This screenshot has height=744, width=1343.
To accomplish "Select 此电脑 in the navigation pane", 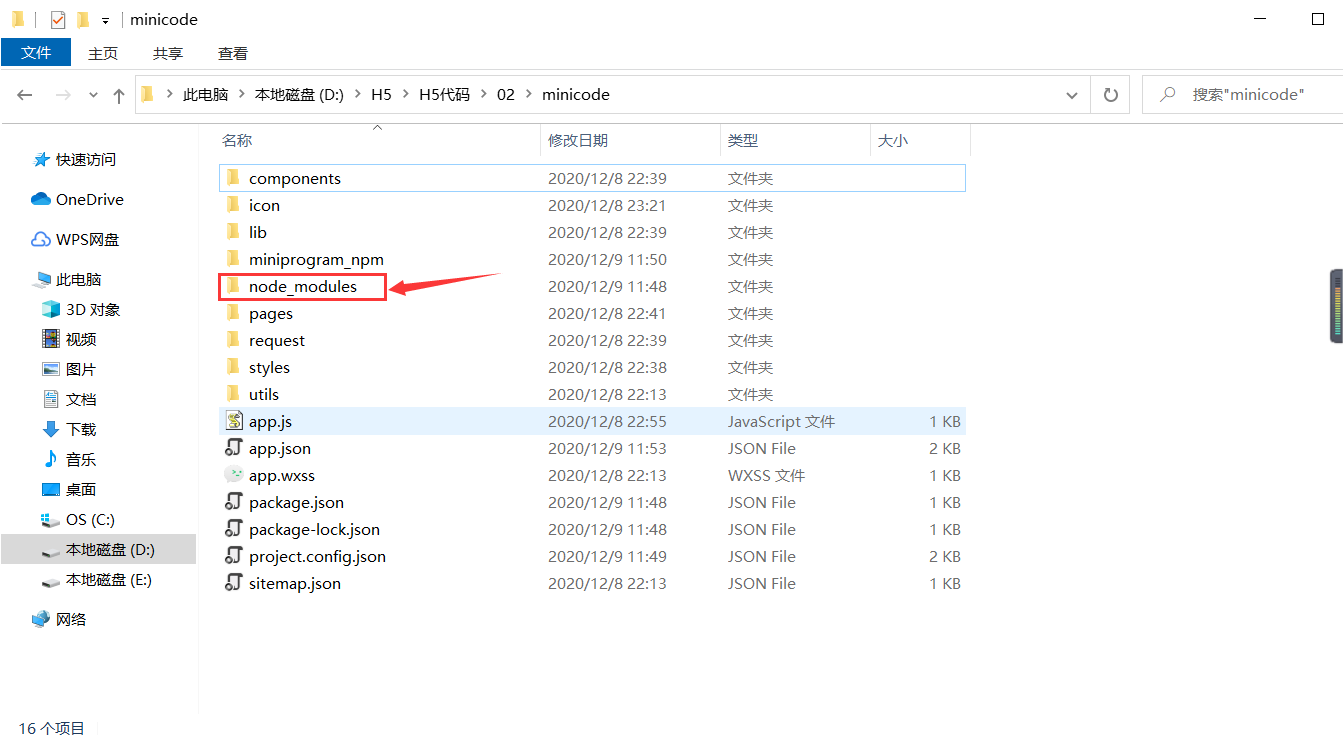I will (67, 279).
